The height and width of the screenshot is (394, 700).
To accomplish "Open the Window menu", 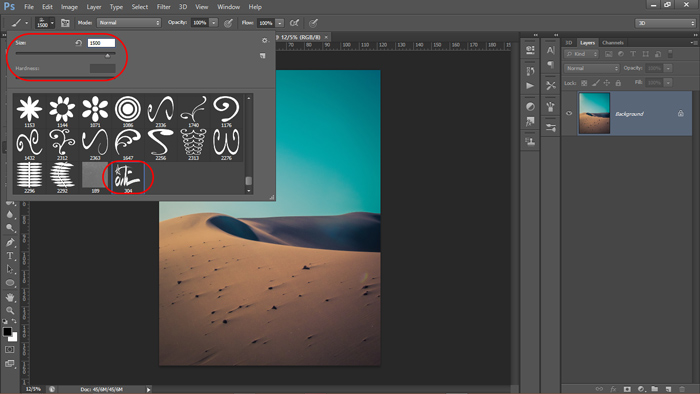I will [x=229, y=7].
